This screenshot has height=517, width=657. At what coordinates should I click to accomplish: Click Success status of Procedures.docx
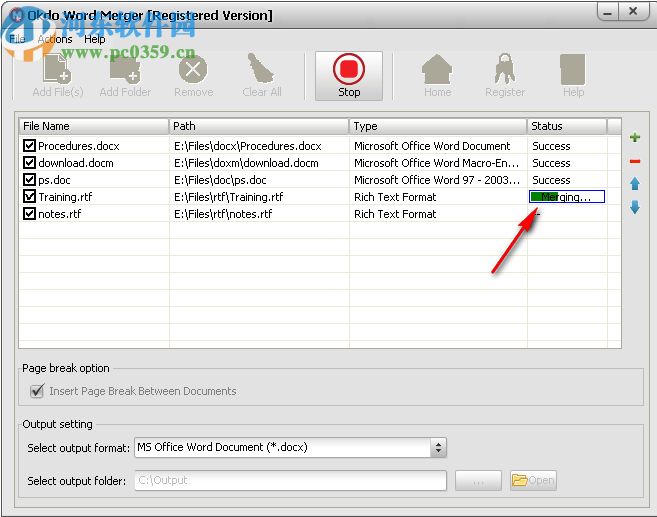[x=551, y=146]
